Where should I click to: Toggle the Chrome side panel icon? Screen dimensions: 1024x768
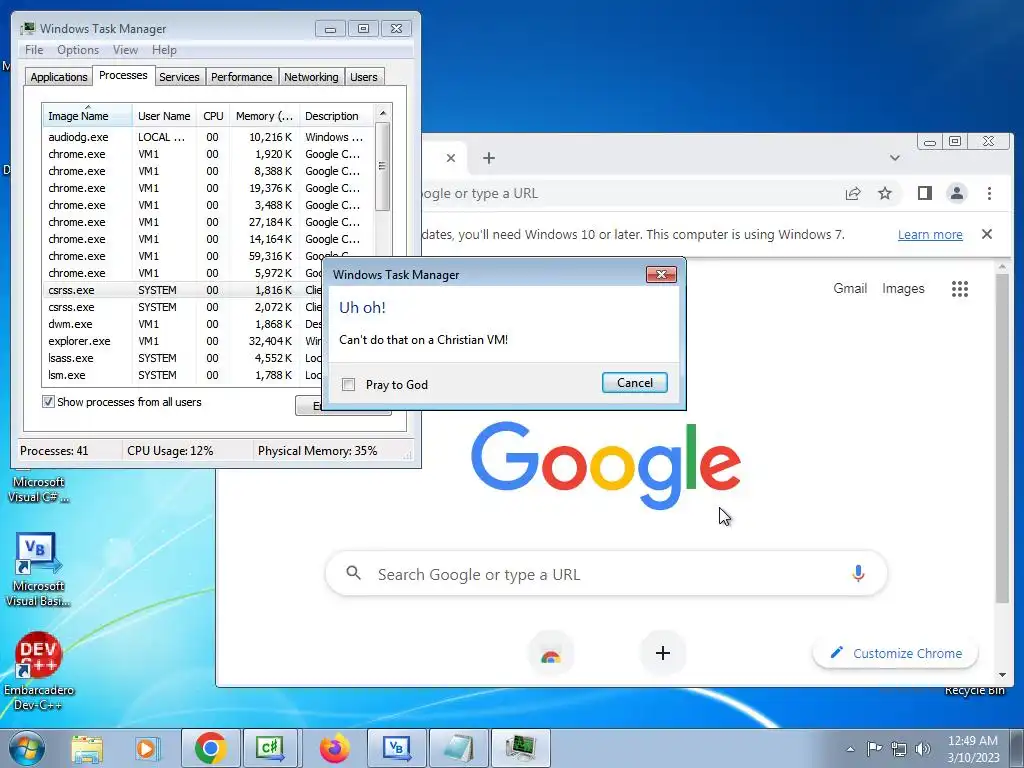click(924, 193)
